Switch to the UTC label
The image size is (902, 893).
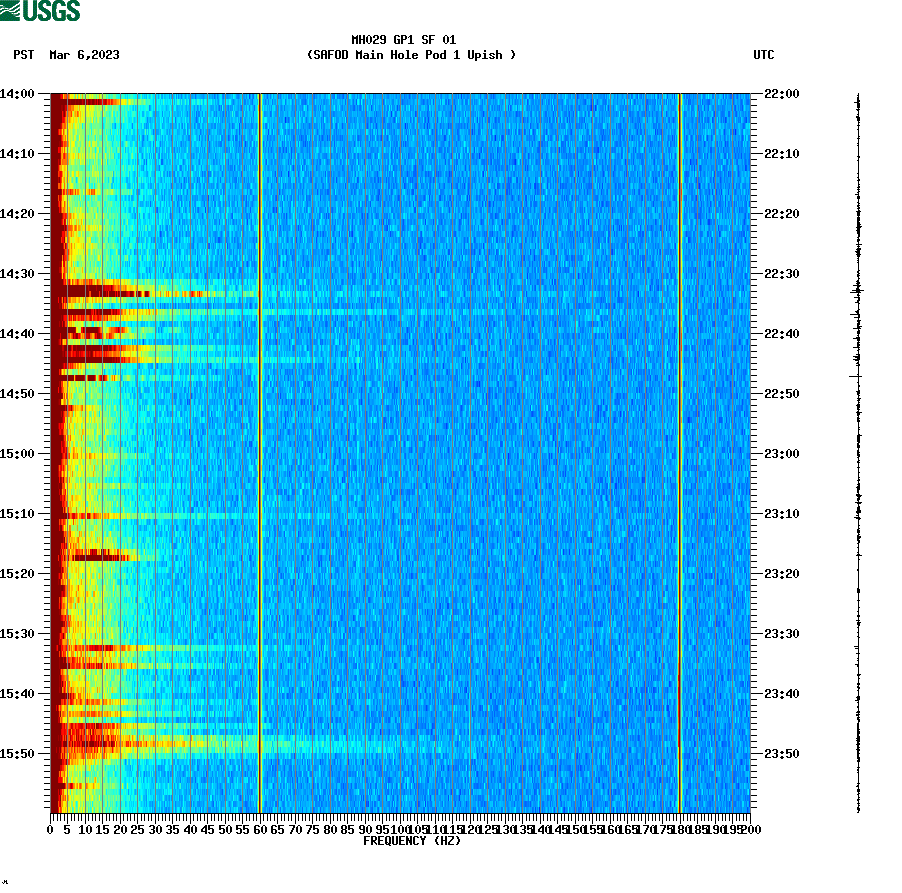click(x=766, y=56)
